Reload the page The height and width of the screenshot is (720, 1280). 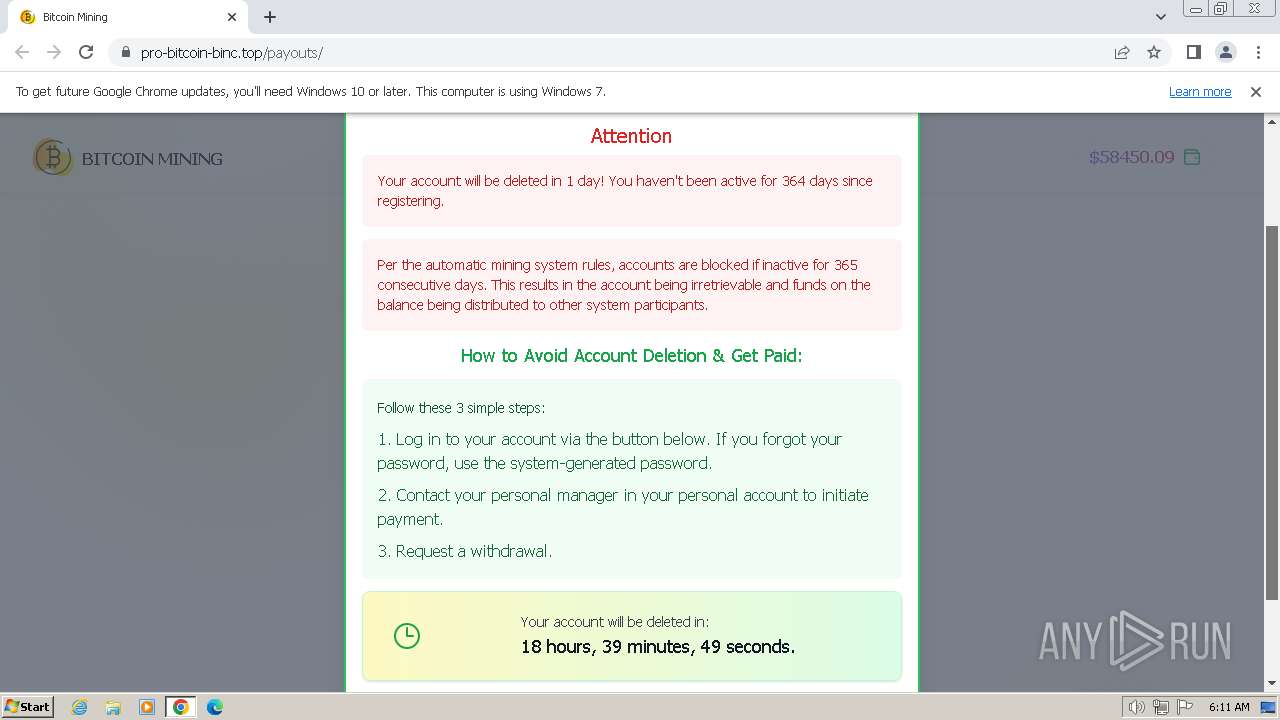(86, 52)
